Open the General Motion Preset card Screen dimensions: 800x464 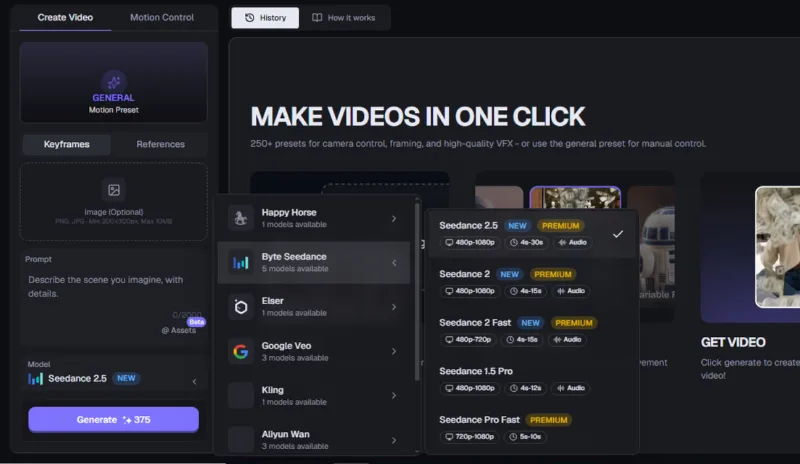(x=114, y=82)
